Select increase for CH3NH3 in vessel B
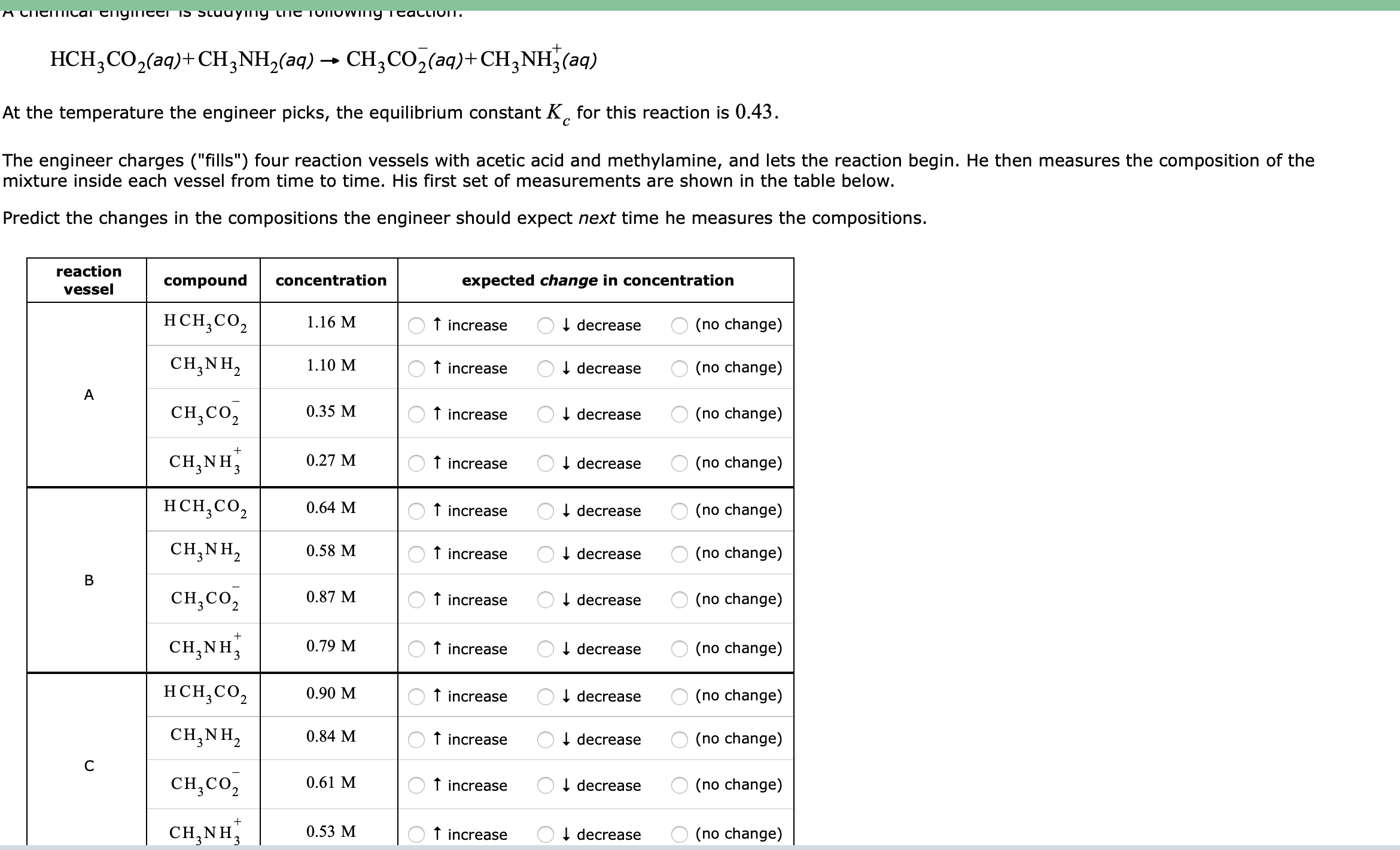1400x850 pixels. [416, 648]
